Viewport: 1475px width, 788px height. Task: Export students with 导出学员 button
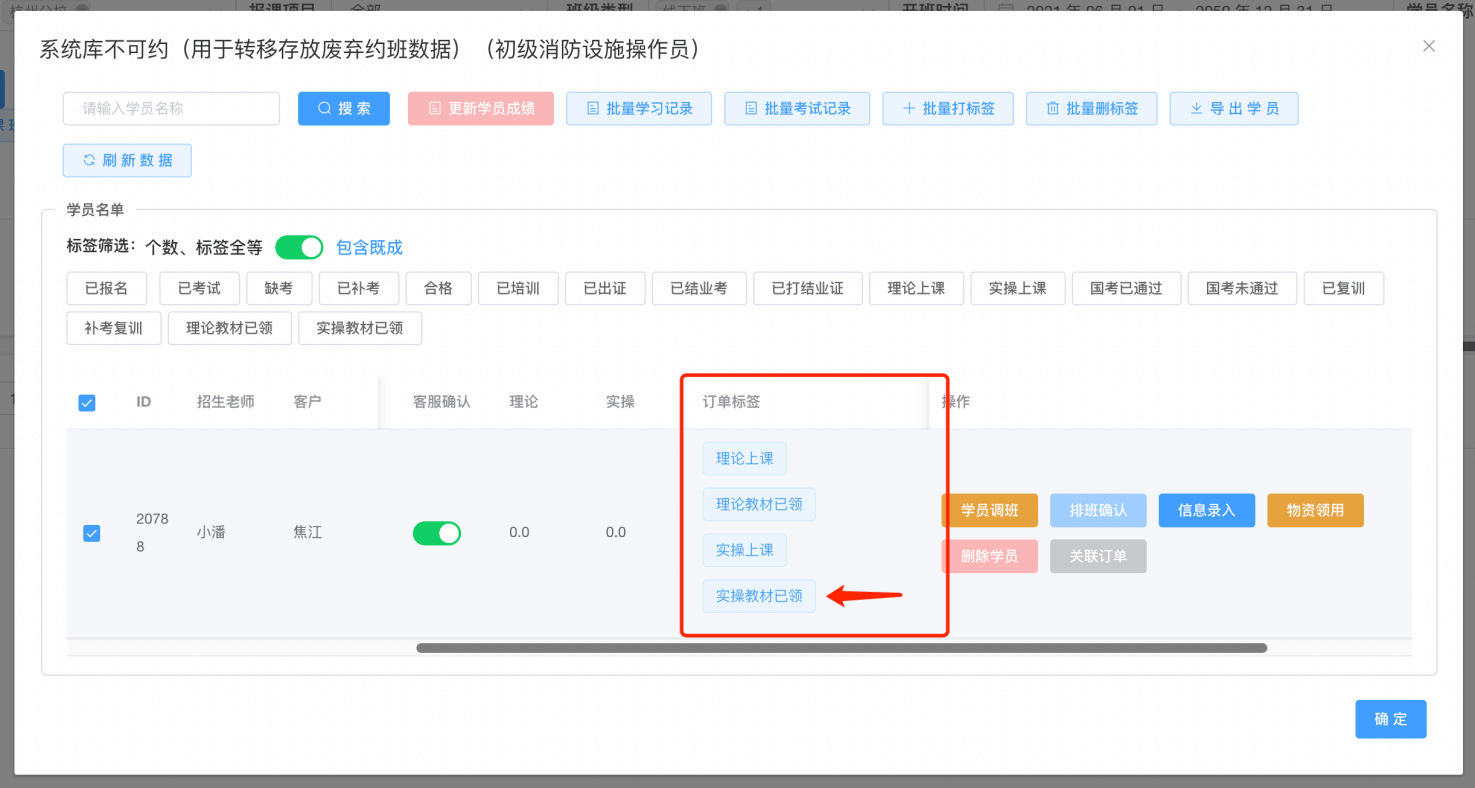tap(1233, 109)
